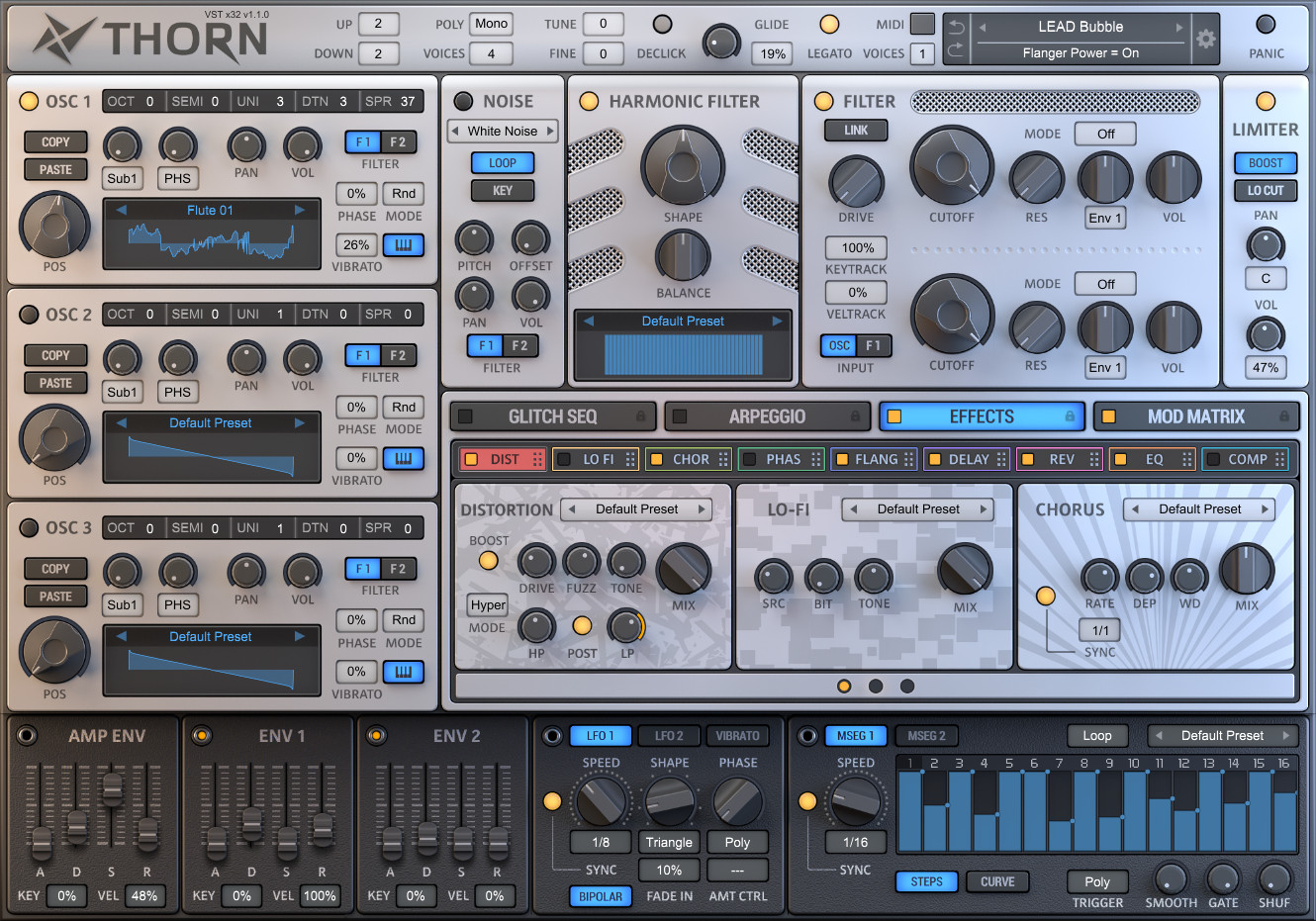Click the ENV 1 curve mode icon
1316x921 pixels.
201,735
